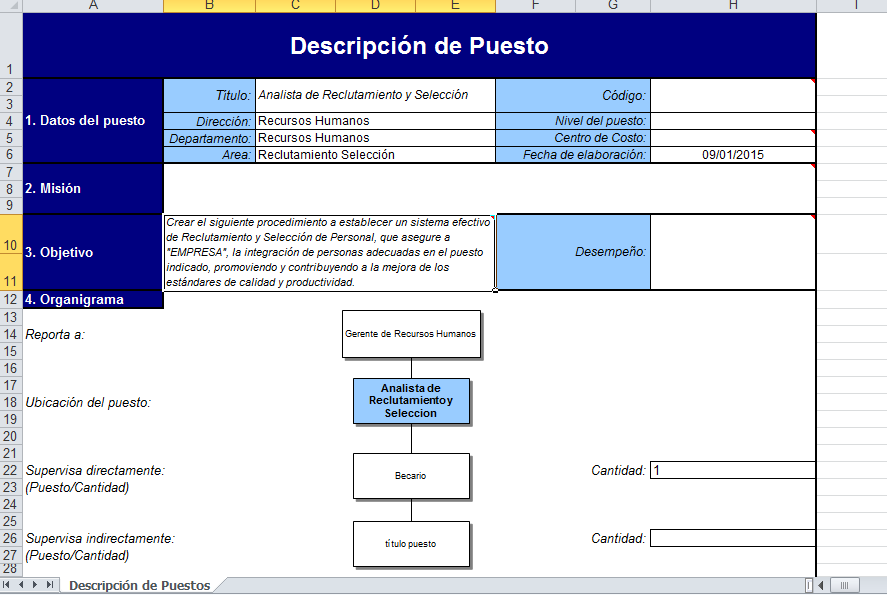888x596 pixels.
Task: Select row 1 header
Action: coord(11,45)
